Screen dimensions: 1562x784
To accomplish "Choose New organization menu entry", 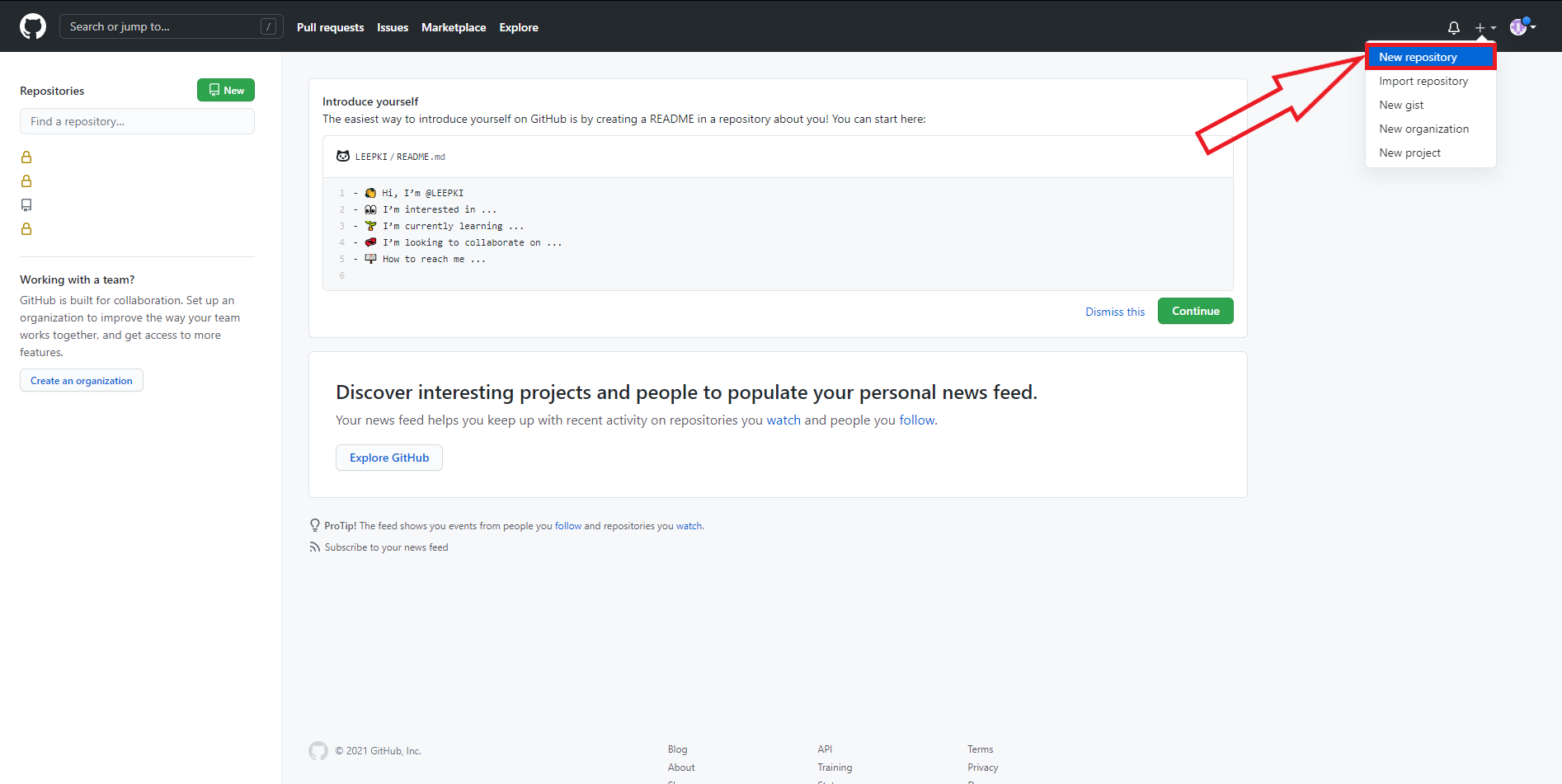I will click(x=1430, y=129).
